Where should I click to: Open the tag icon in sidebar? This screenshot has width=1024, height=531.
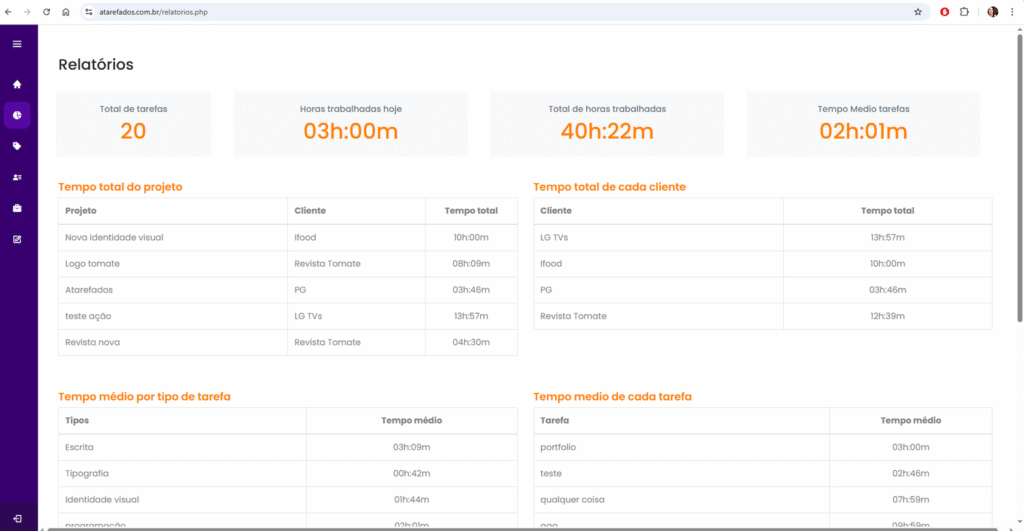tap(17, 146)
